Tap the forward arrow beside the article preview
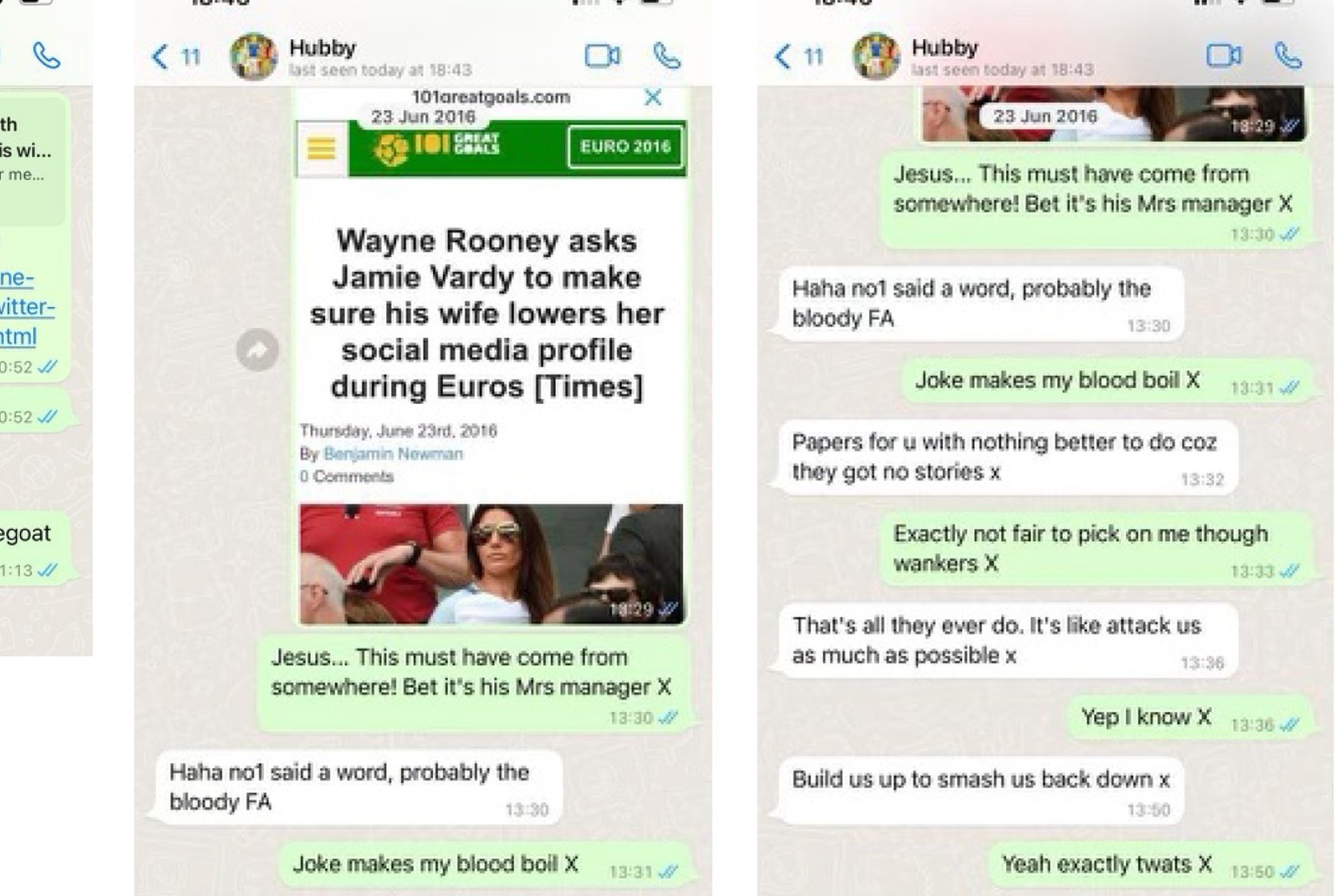 (257, 350)
